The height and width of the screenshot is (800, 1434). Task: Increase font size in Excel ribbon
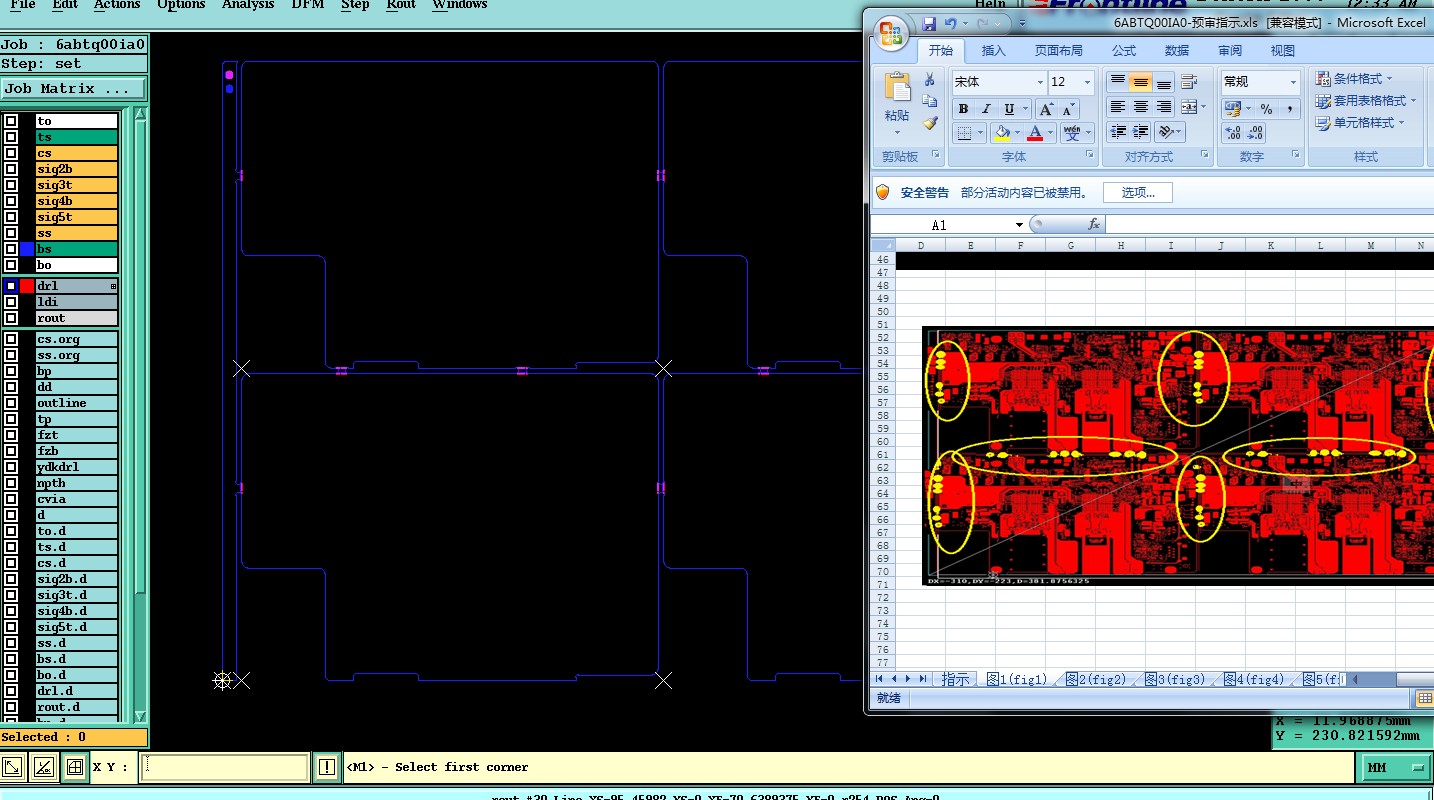click(x=1046, y=109)
